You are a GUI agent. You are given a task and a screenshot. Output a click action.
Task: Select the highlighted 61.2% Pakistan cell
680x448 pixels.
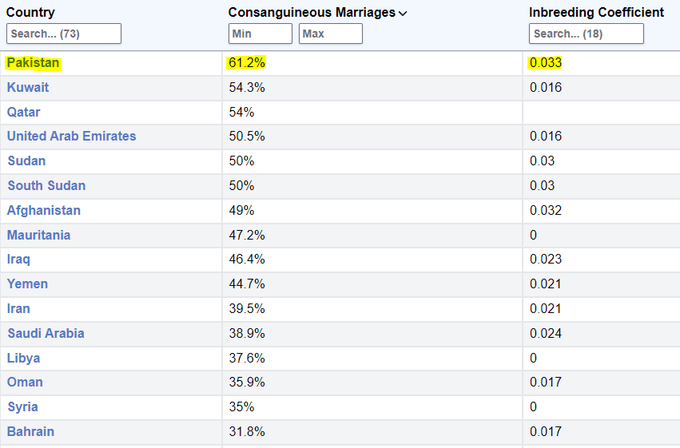pos(247,63)
